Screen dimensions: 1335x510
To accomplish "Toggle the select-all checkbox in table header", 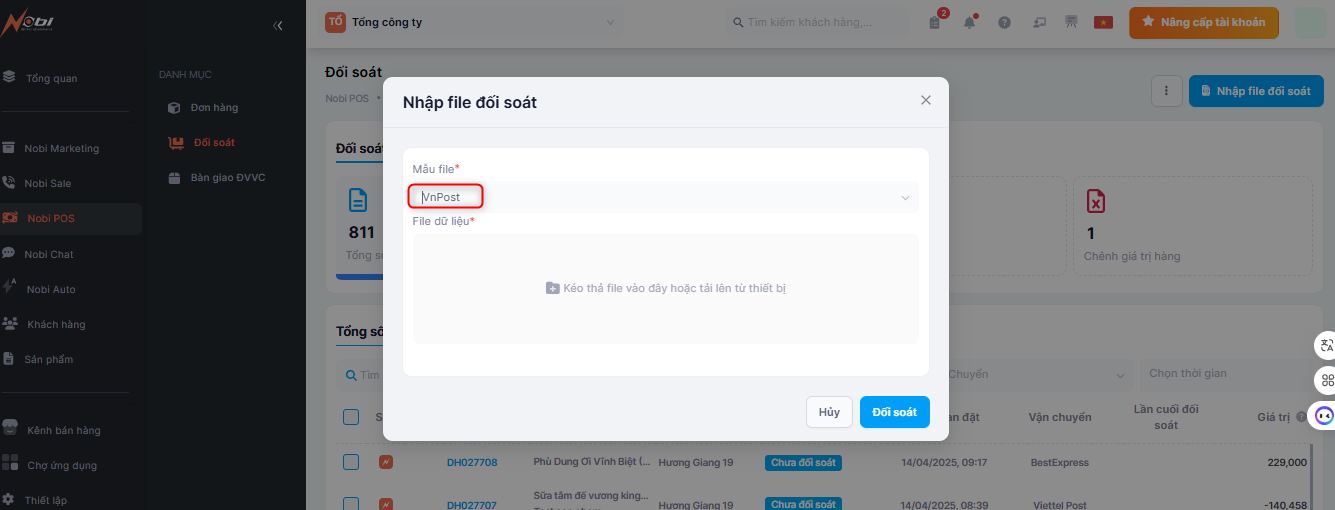I will point(351,417).
